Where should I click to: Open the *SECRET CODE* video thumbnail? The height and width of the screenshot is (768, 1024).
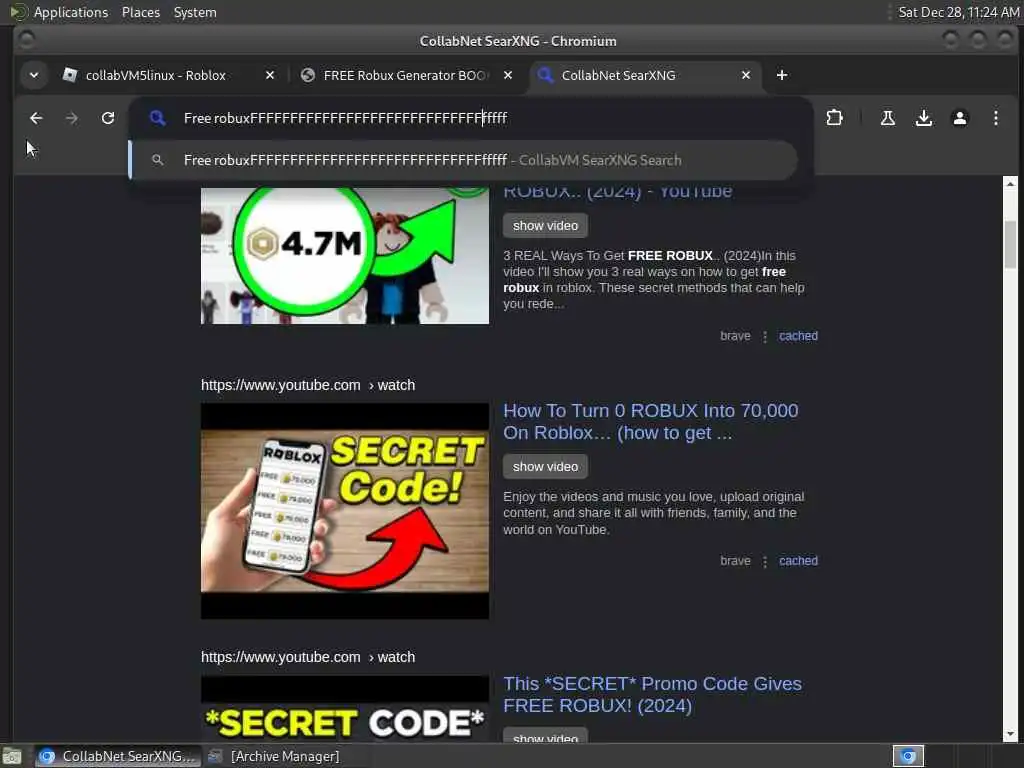point(345,709)
